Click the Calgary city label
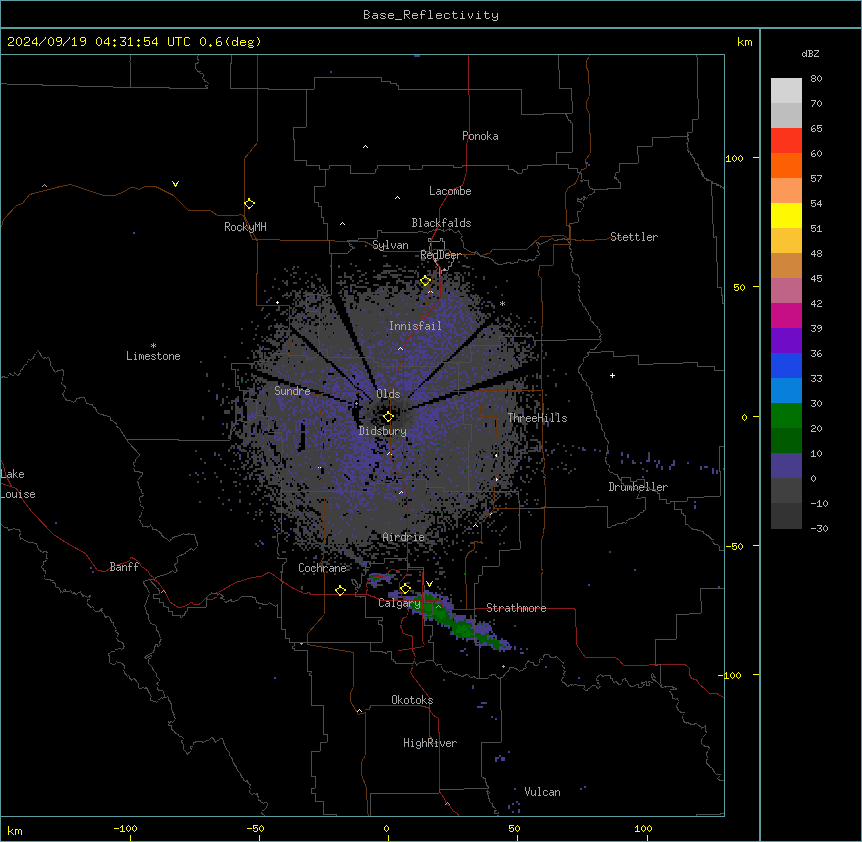The image size is (862, 842). point(399,603)
